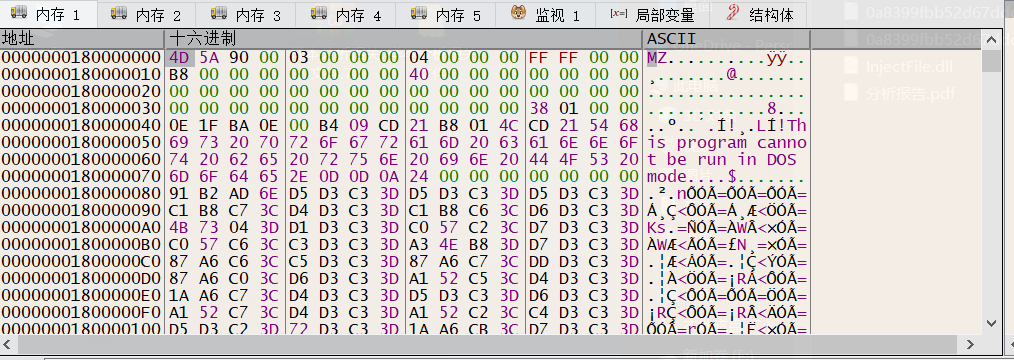
Task: Click the memory icon on 内存 2 tab
Action: tap(119, 12)
